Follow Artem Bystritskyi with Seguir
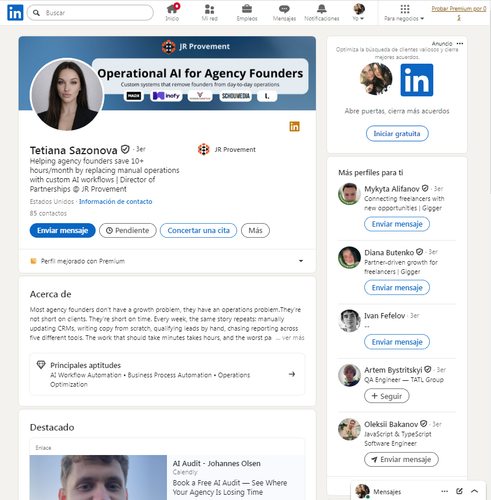491x500 pixels. point(387,396)
